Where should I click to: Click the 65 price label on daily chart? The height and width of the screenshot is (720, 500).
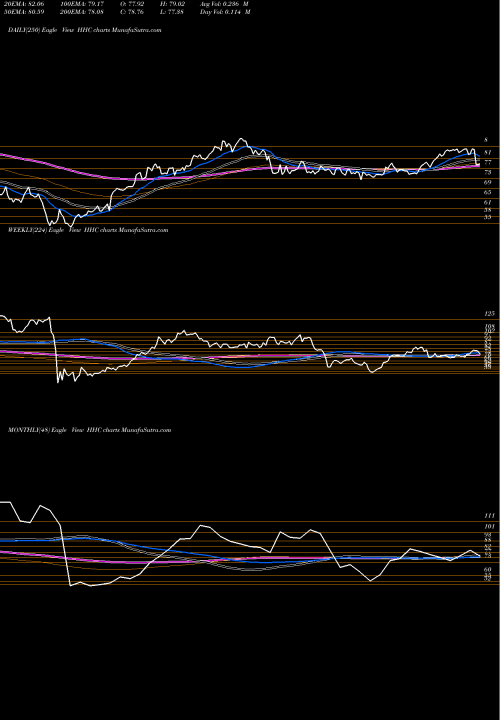point(488,192)
